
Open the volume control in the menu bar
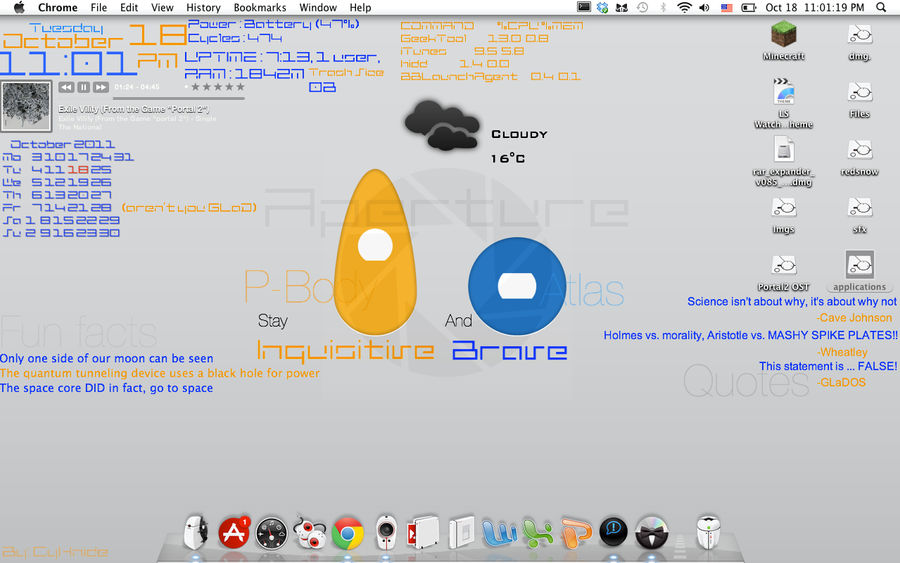click(x=704, y=7)
